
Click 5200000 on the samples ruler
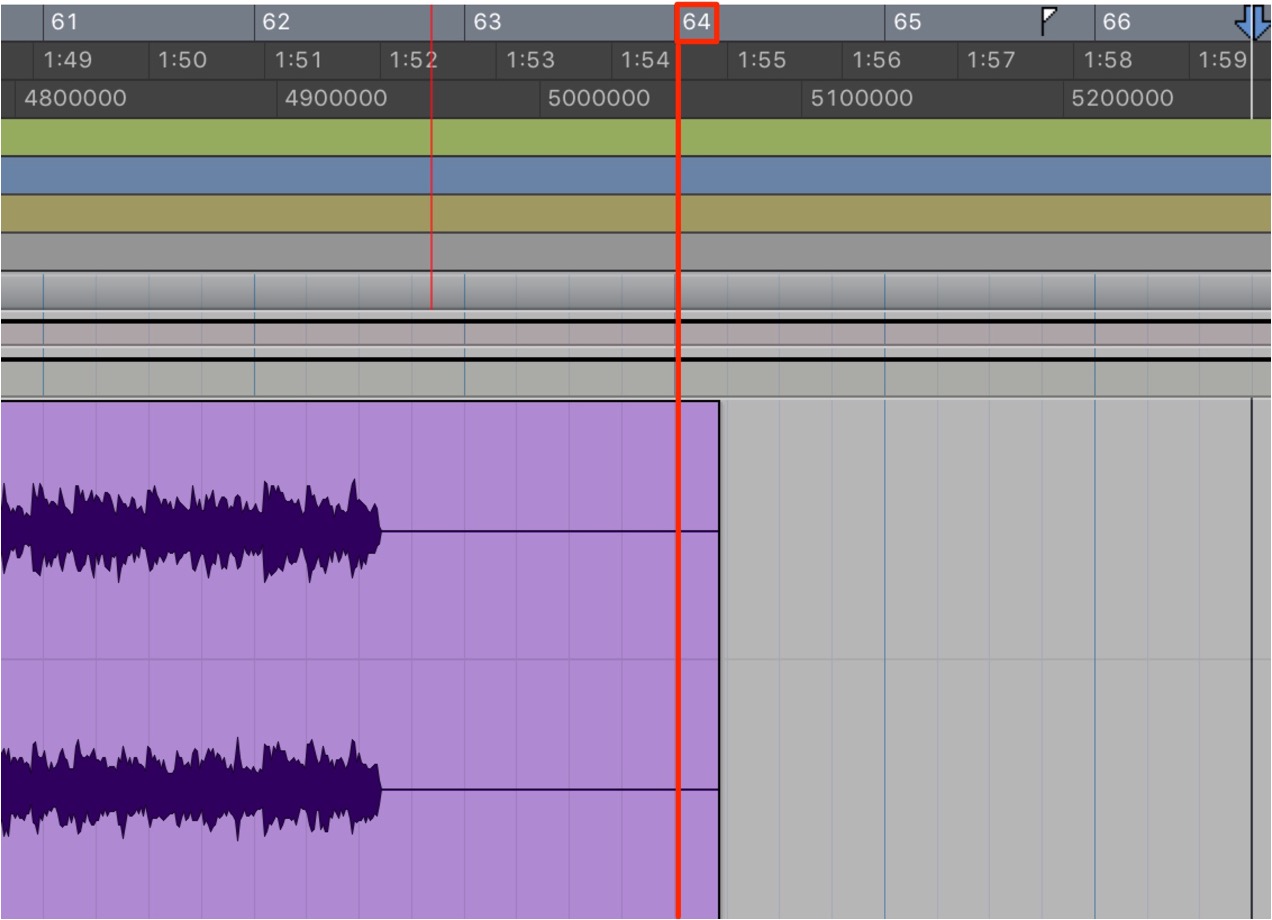(1123, 99)
